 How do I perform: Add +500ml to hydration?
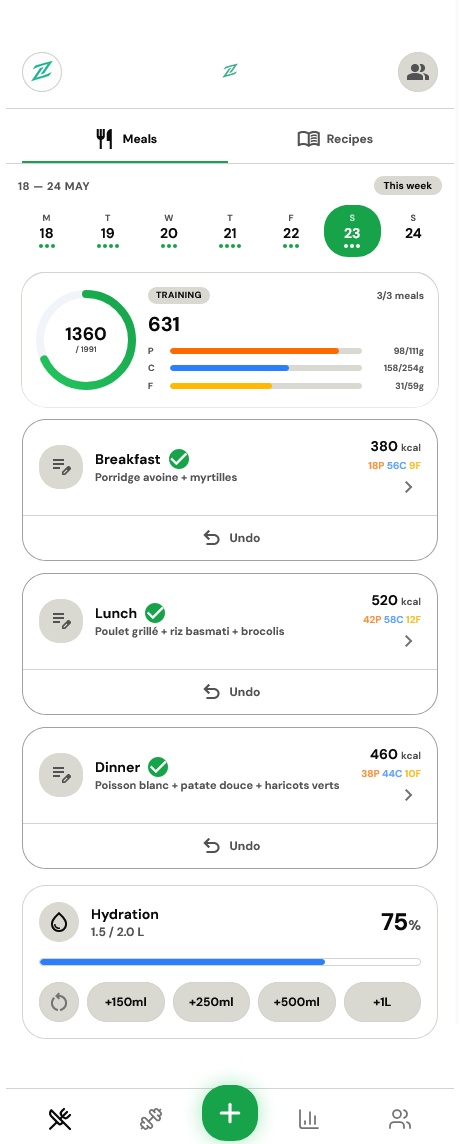coord(296,1002)
